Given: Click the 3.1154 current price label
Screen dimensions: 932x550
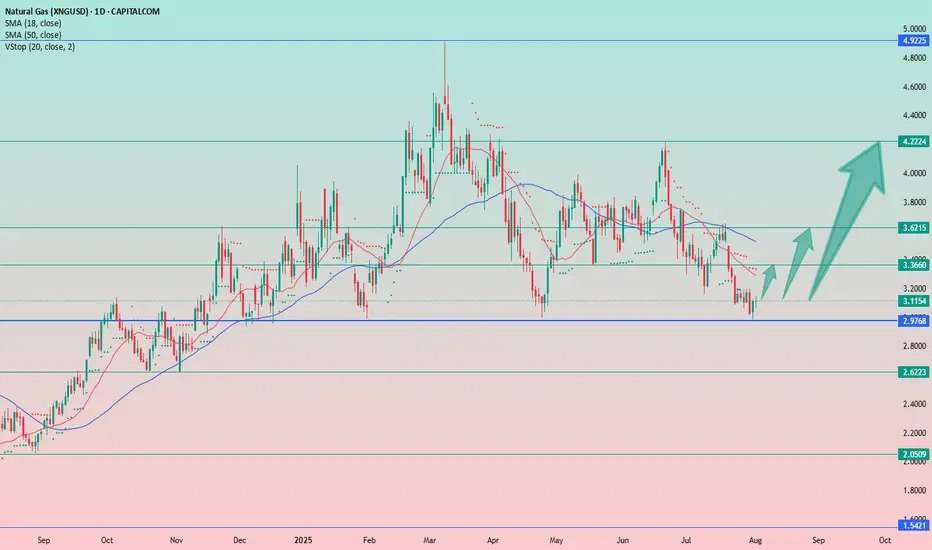Looking at the screenshot, I should click(x=914, y=301).
